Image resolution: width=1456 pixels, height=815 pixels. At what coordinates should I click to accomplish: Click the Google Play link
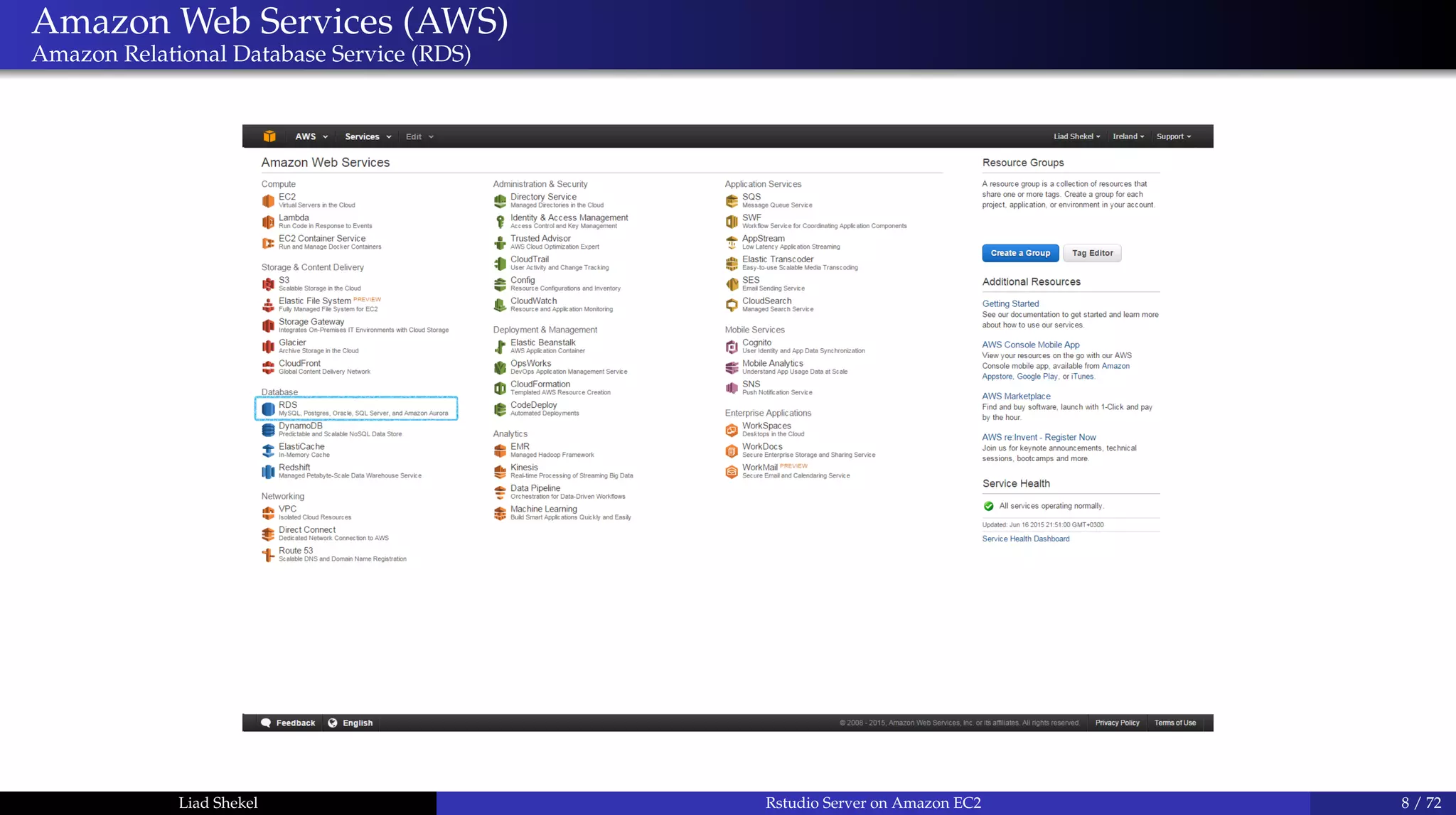(x=1037, y=377)
